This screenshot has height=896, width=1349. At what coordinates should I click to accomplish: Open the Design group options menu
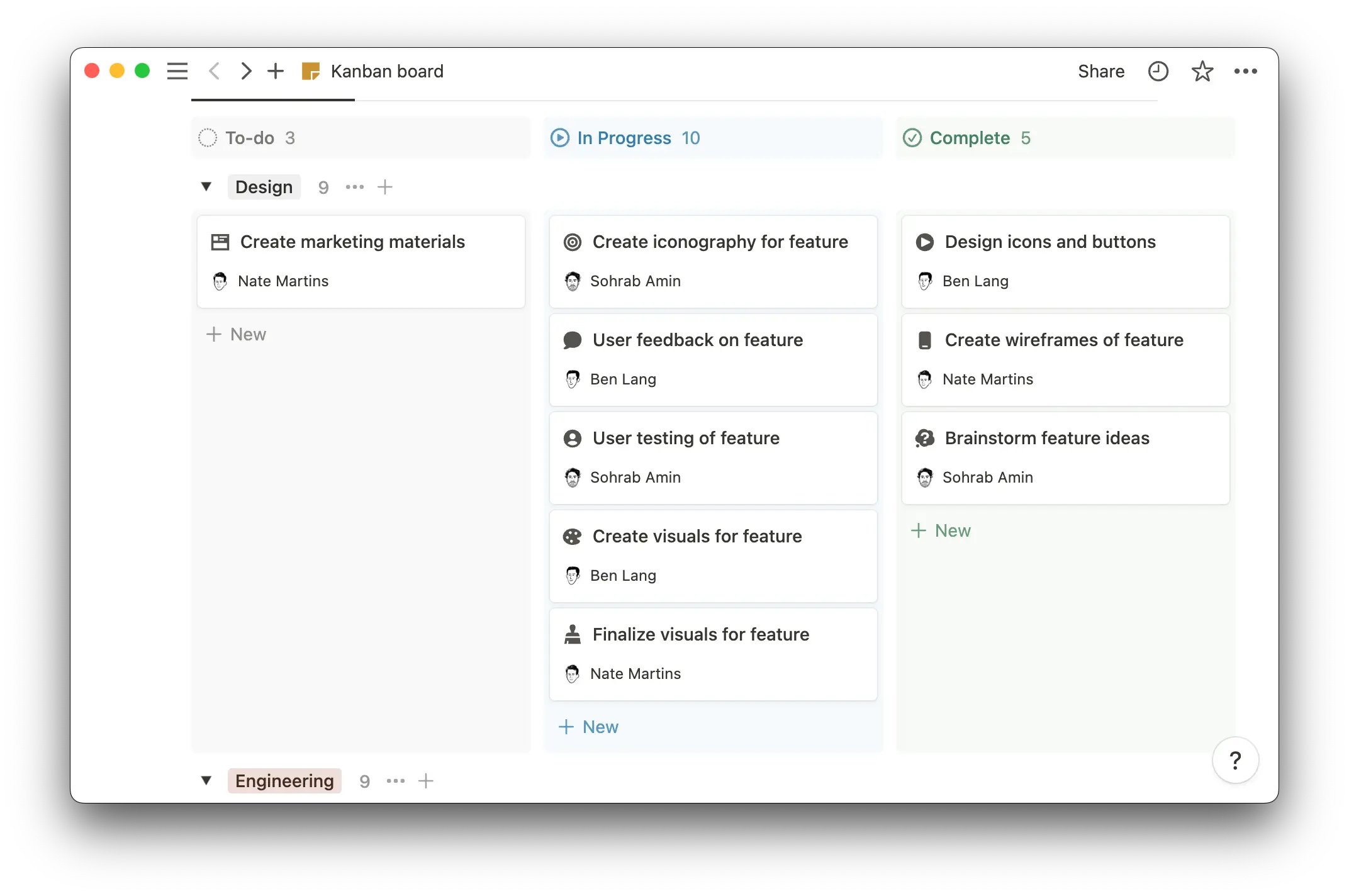[x=354, y=186]
